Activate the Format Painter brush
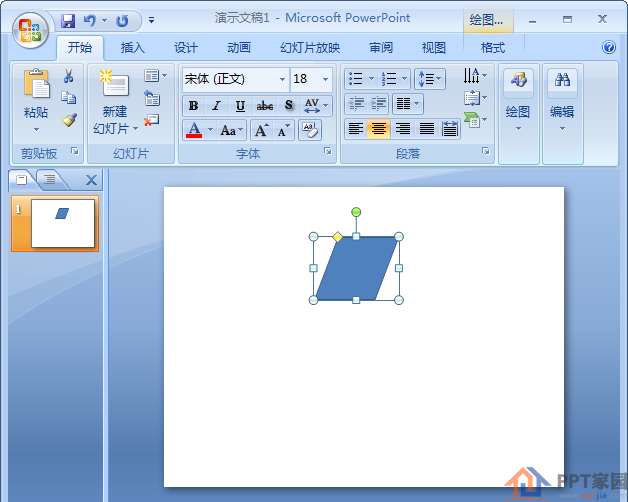Screen dimensions: 628x502 tap(69, 119)
